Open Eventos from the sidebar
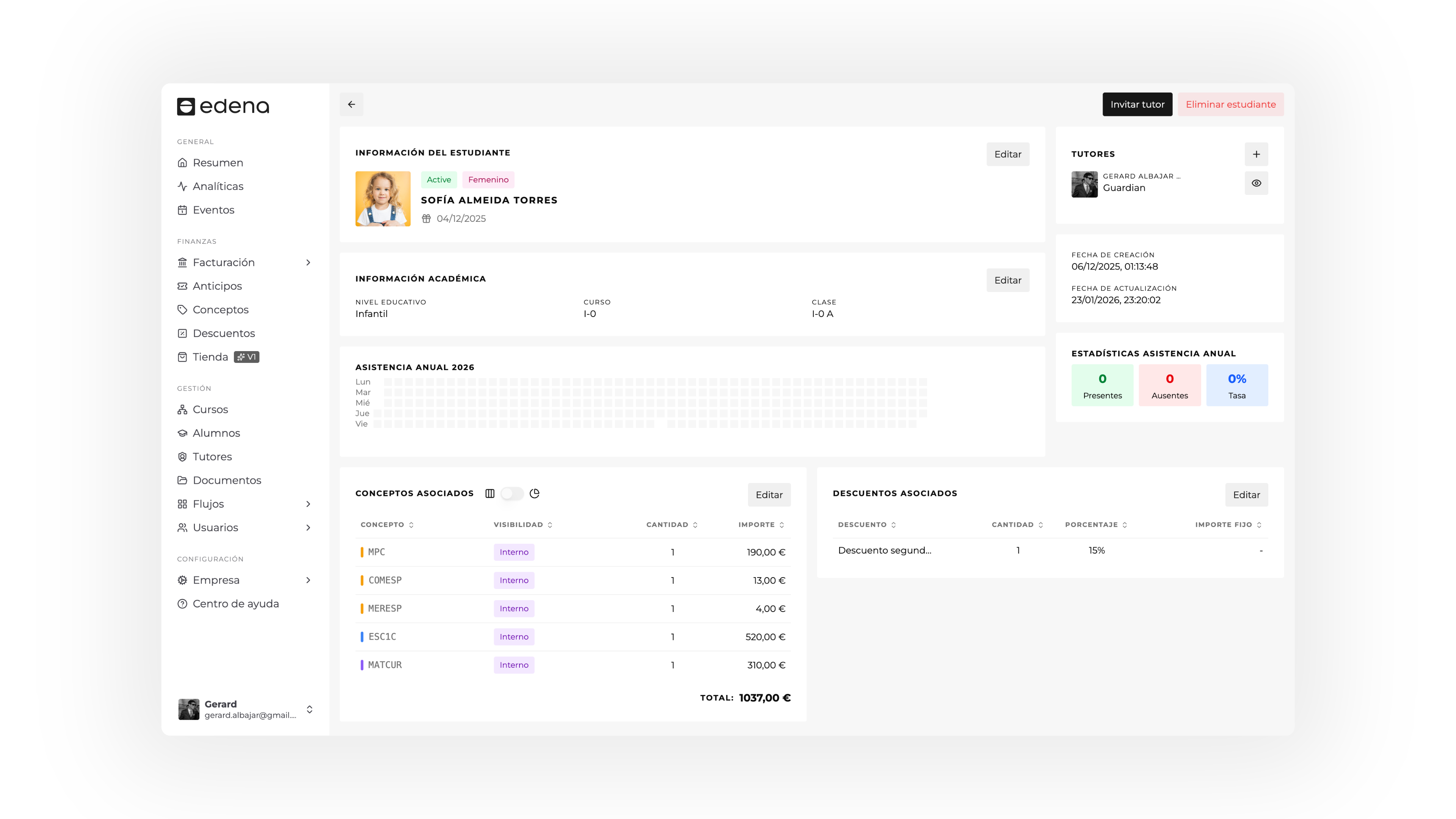Screen dimensions: 1456x819 213,210
